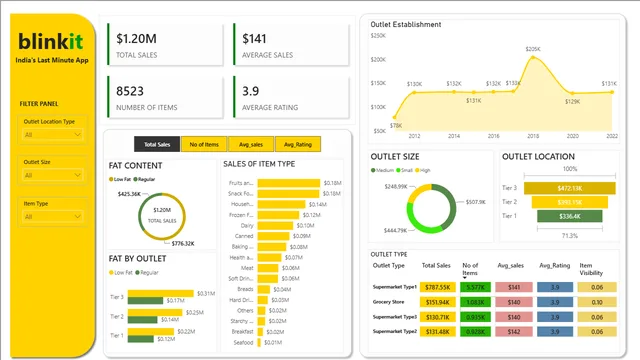The height and width of the screenshot is (360, 640).
Task: Select the Household bar
Action: click(281, 204)
